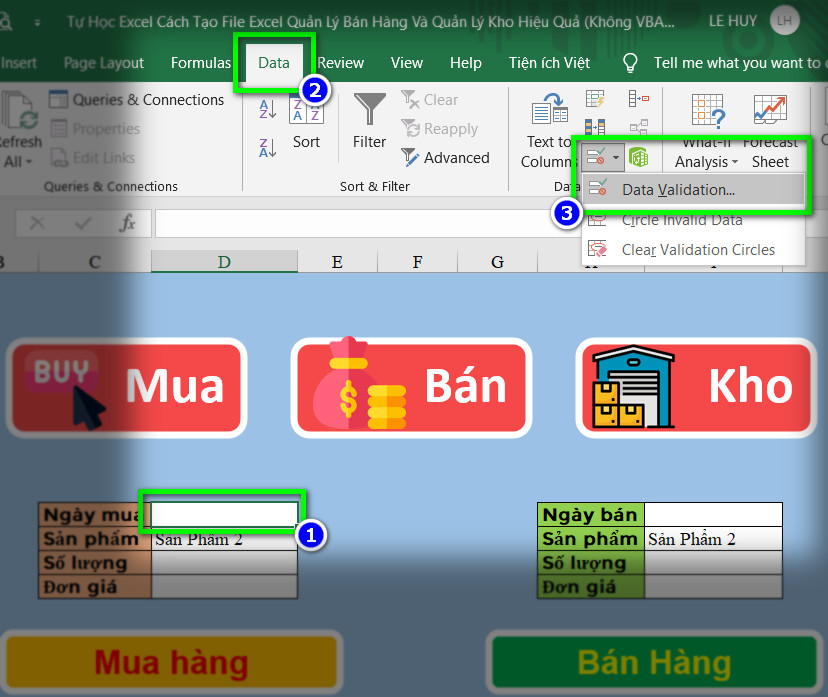Click the Edit Links command
This screenshot has width=828, height=697.
[93, 158]
